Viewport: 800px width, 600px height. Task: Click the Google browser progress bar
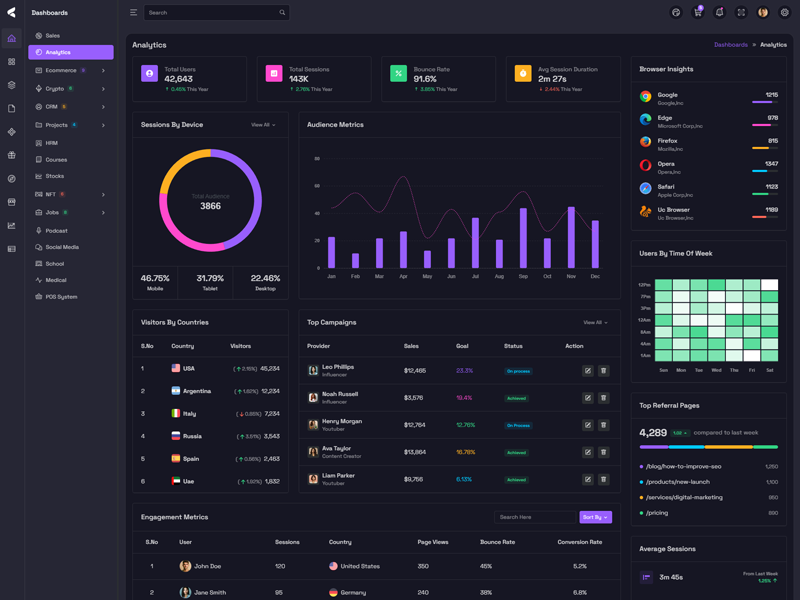coord(765,102)
